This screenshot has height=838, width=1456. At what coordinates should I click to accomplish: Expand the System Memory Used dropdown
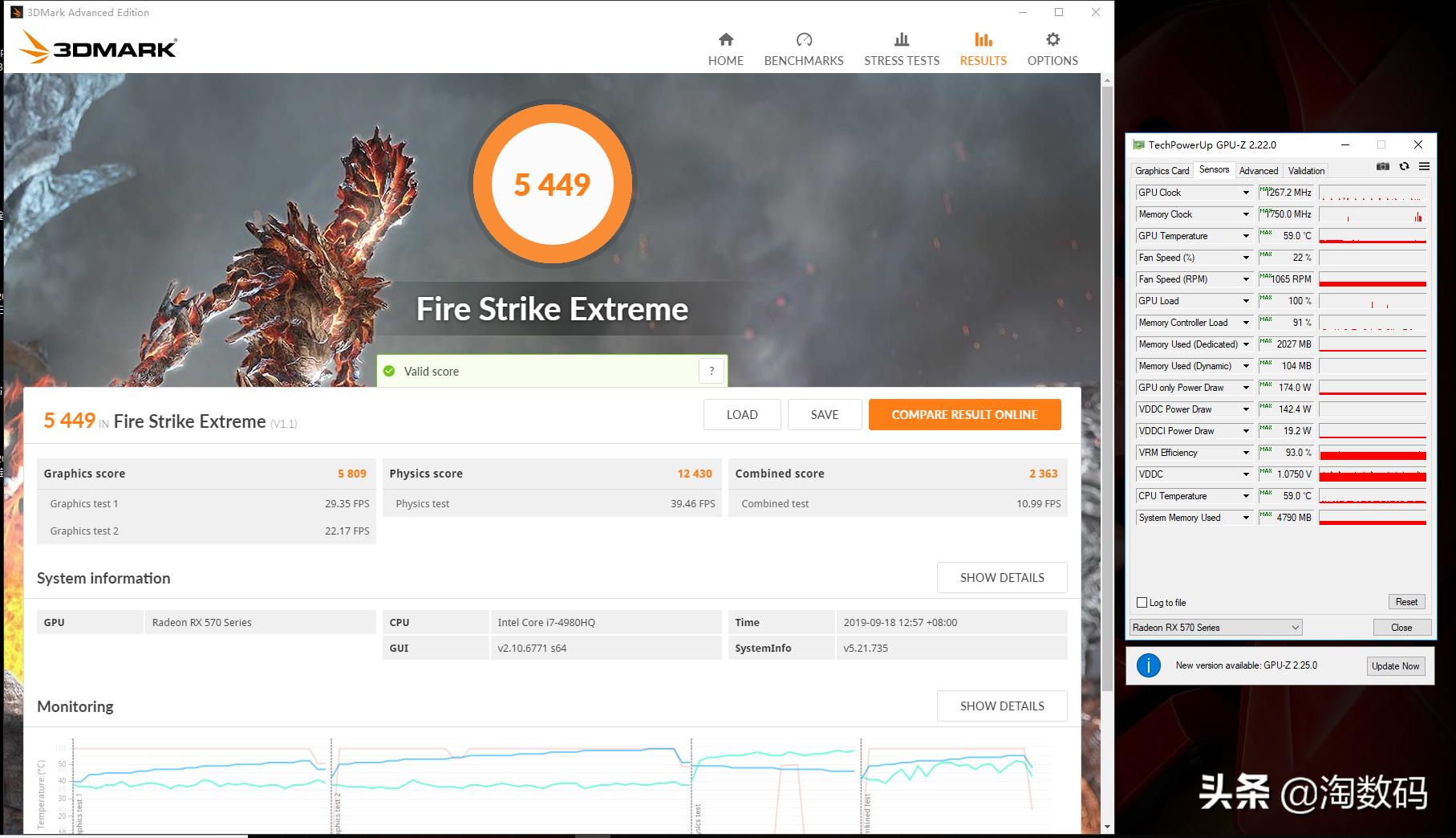(1246, 518)
